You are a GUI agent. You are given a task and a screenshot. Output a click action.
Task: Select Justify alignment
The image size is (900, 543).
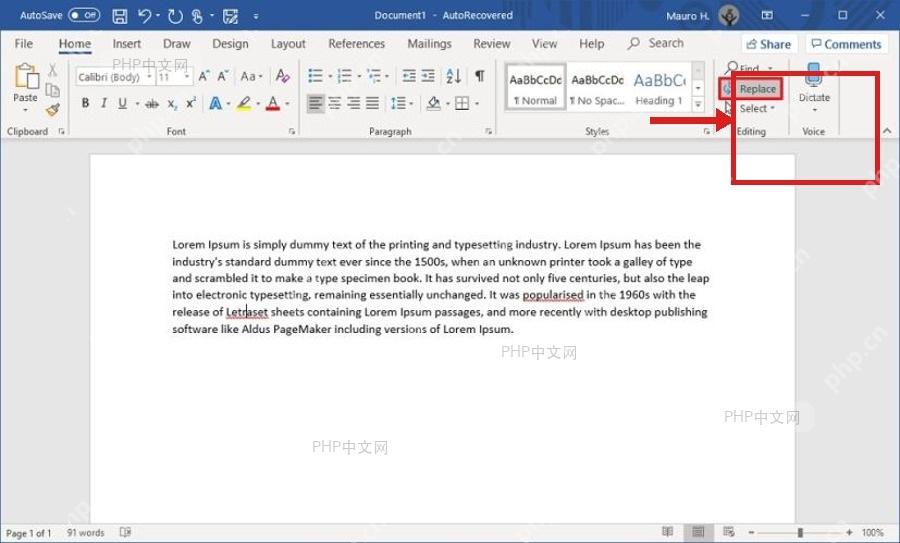373,103
